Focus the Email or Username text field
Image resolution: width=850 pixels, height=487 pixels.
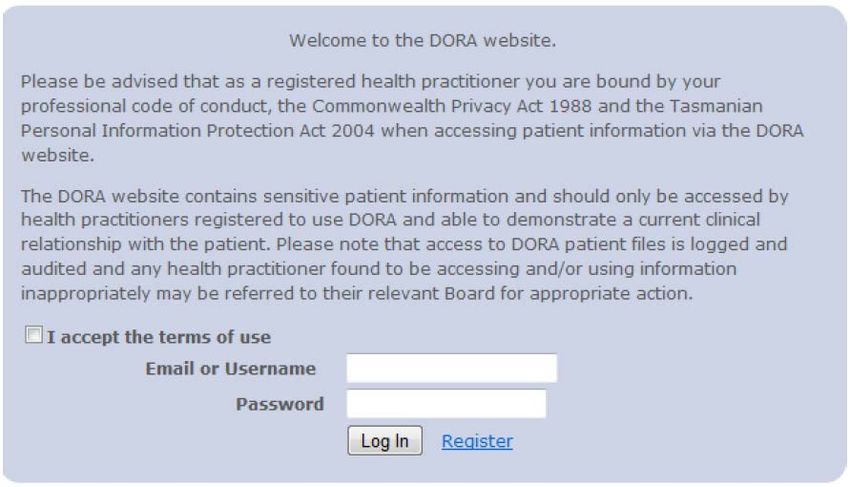coord(451,369)
